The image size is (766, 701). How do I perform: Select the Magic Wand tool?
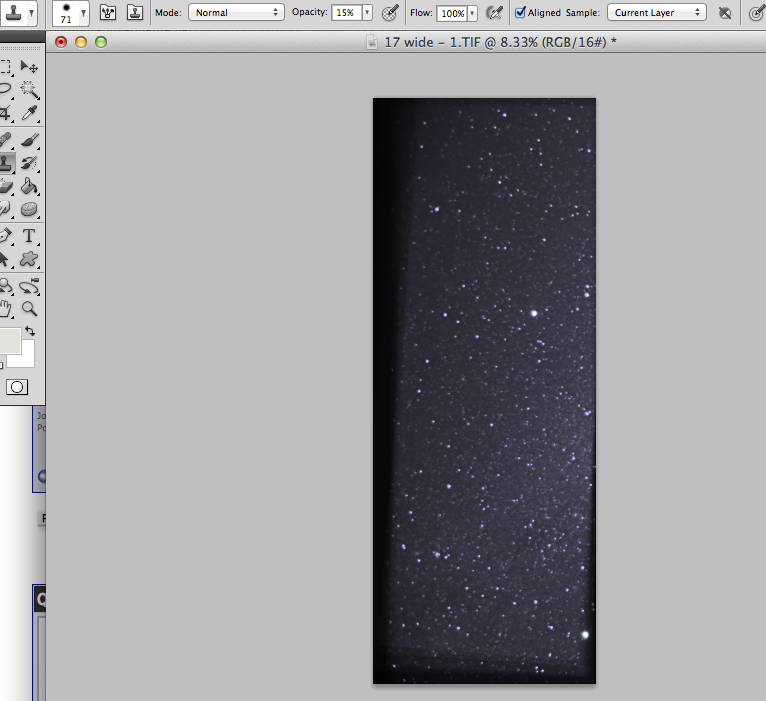coord(29,90)
